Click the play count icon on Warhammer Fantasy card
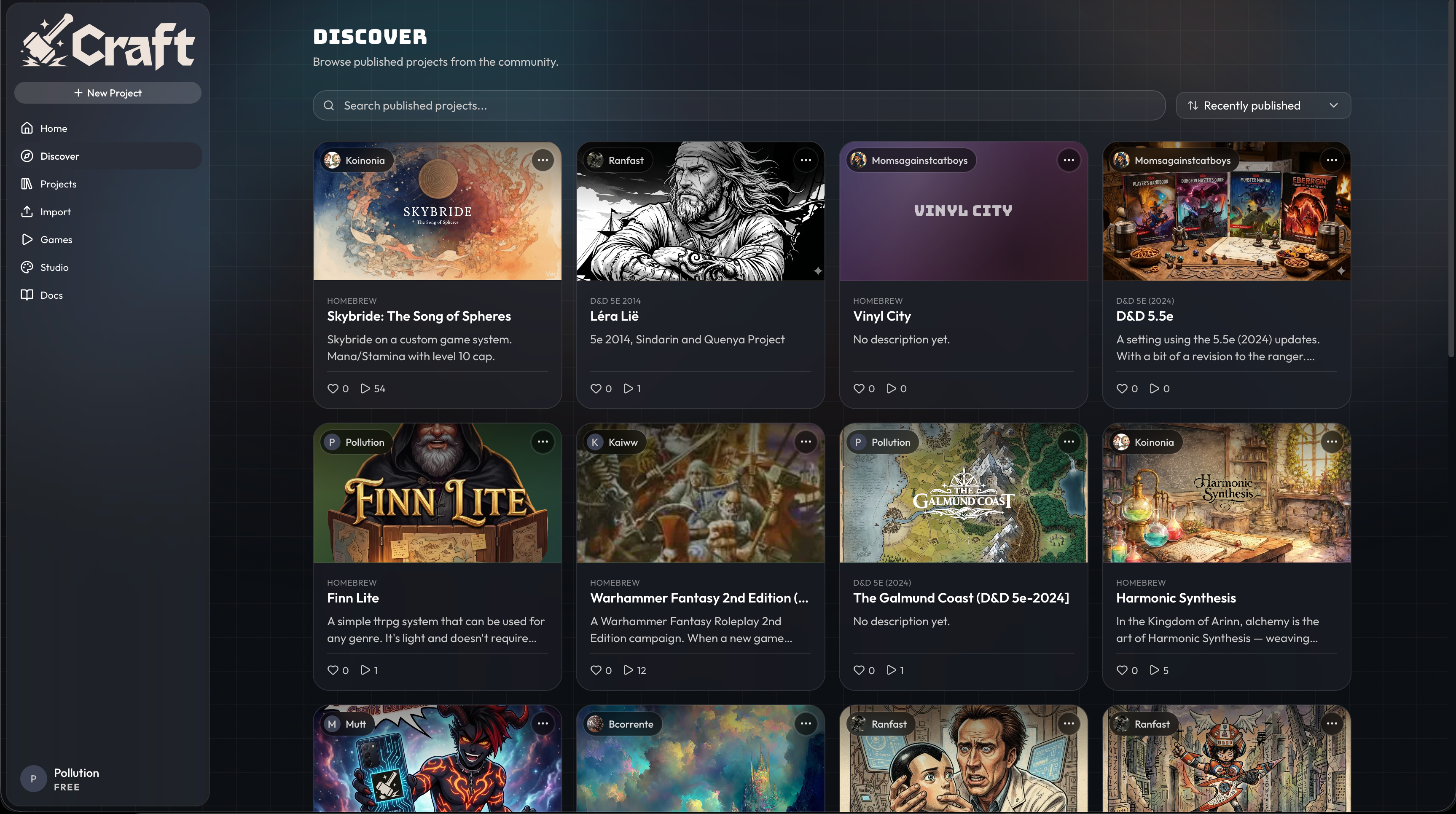 [629, 670]
